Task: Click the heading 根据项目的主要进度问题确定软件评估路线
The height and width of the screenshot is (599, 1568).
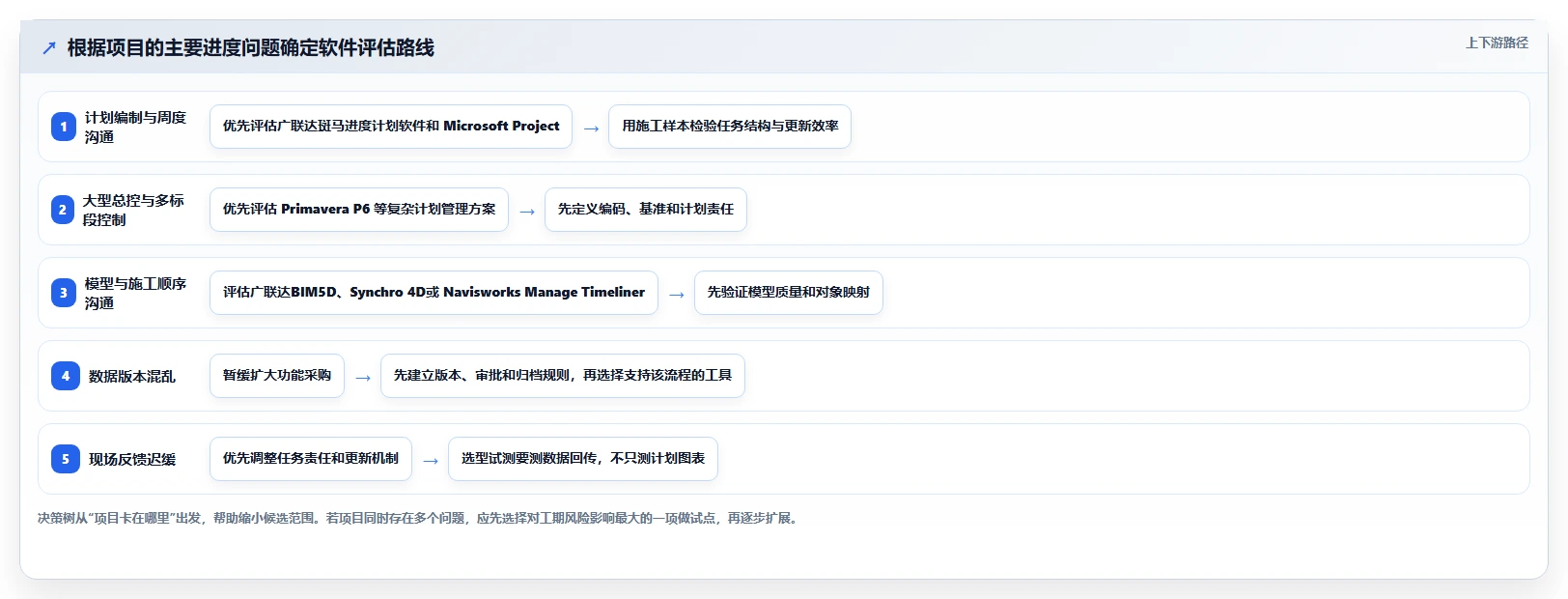Action: [251, 47]
